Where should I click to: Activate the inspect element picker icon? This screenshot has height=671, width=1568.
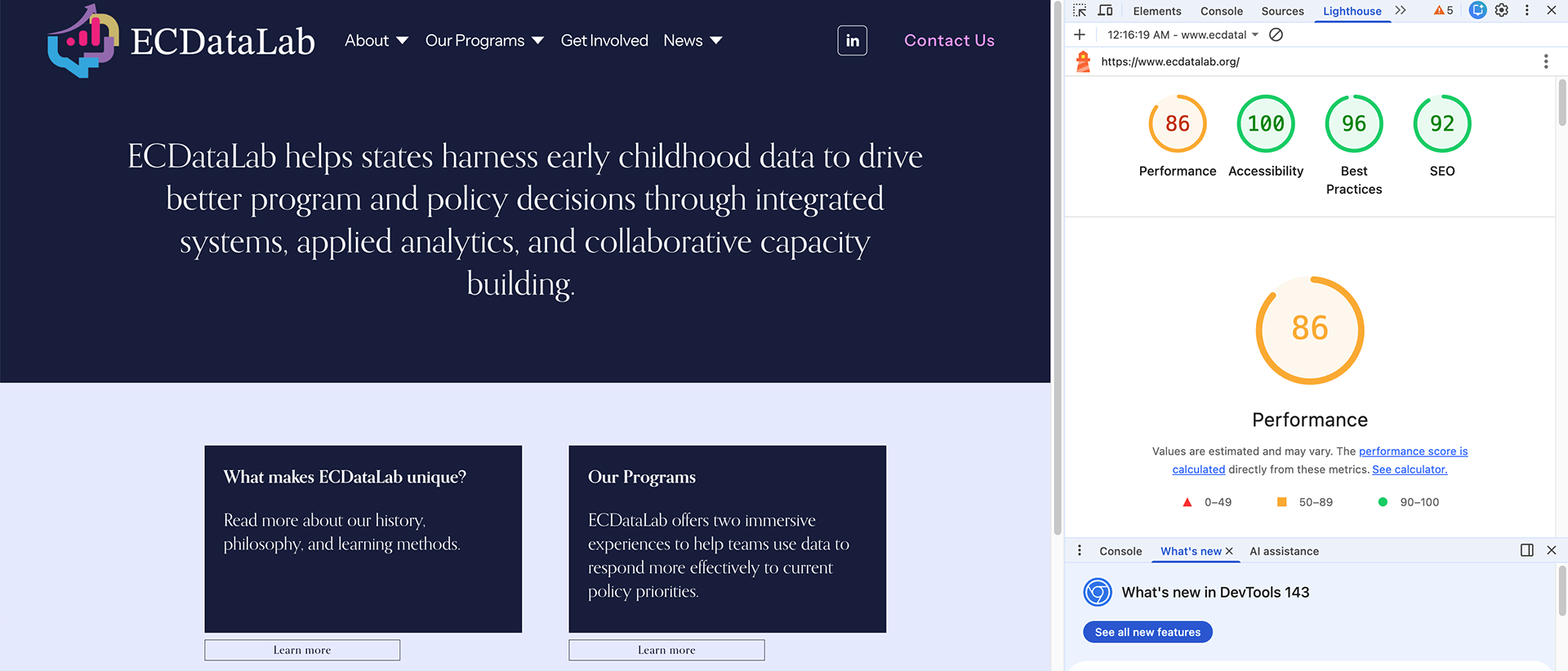point(1080,11)
